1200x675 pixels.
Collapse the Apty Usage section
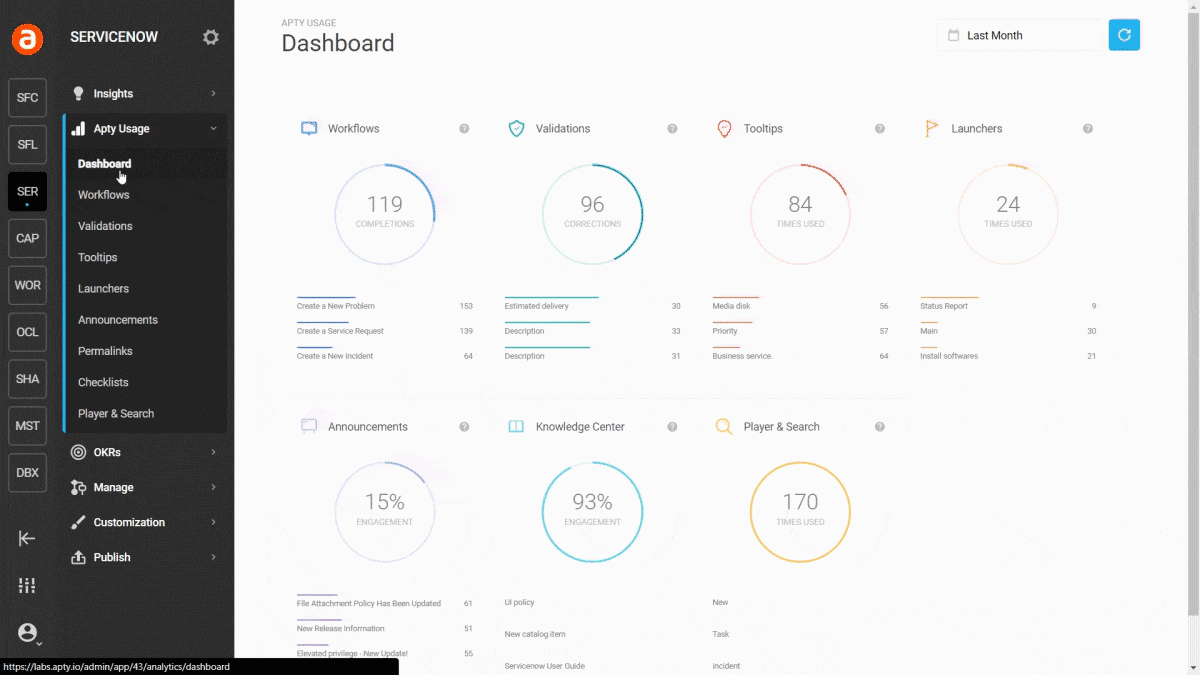[120, 128]
